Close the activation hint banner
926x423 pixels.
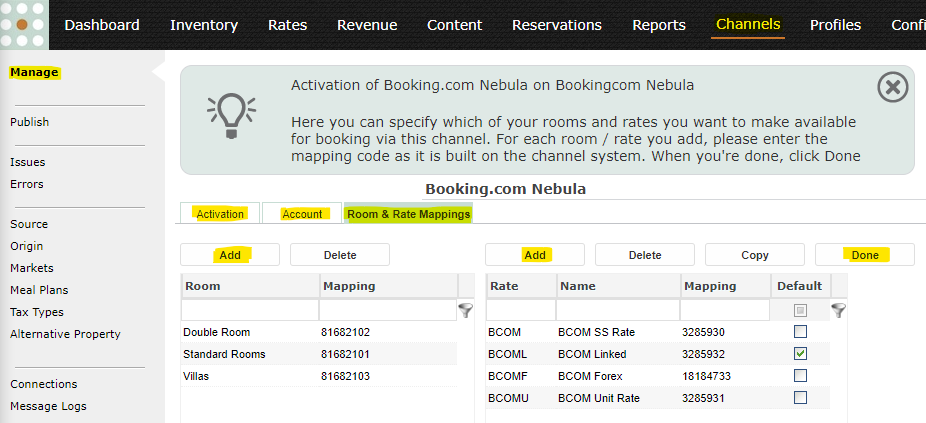893,88
